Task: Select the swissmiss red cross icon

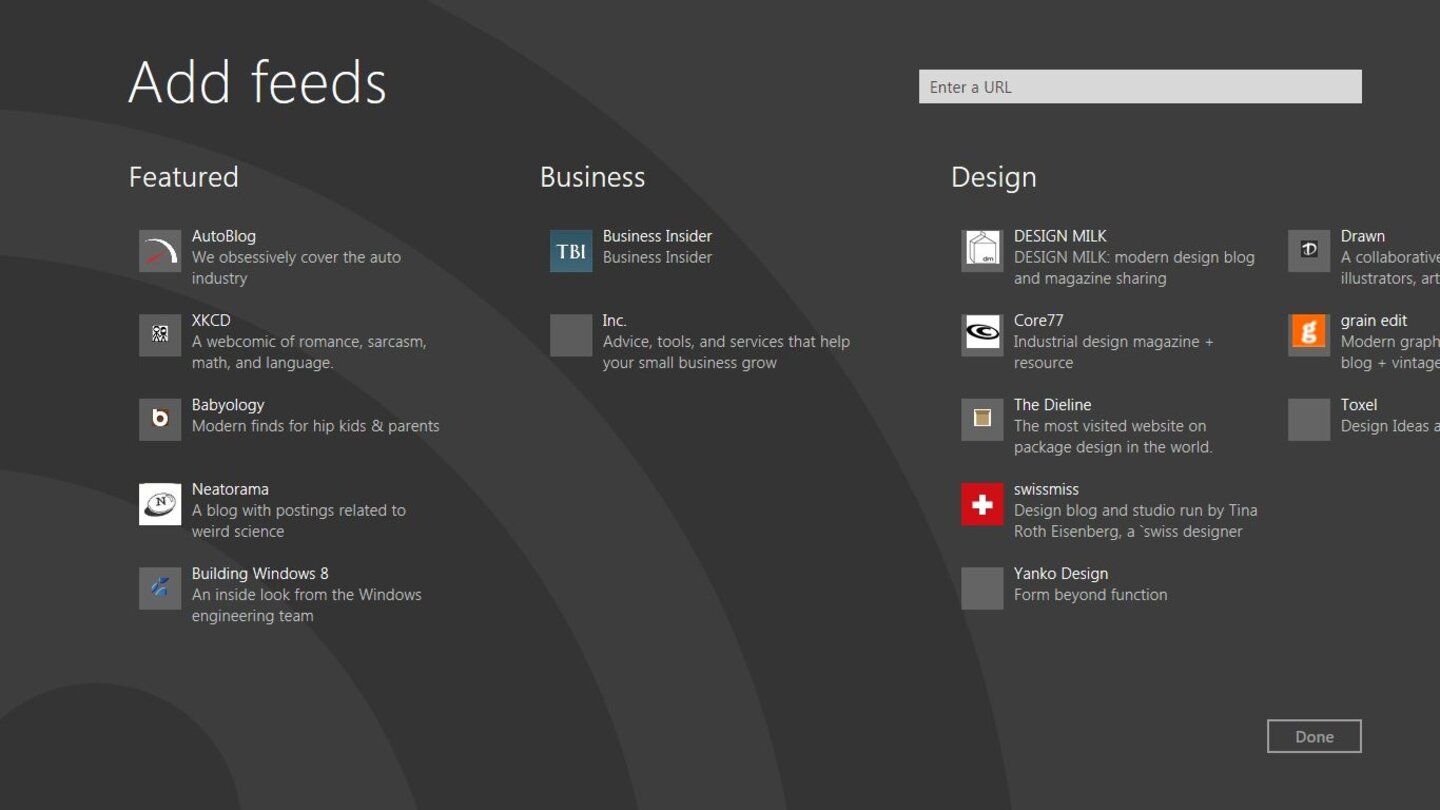Action: click(x=982, y=504)
